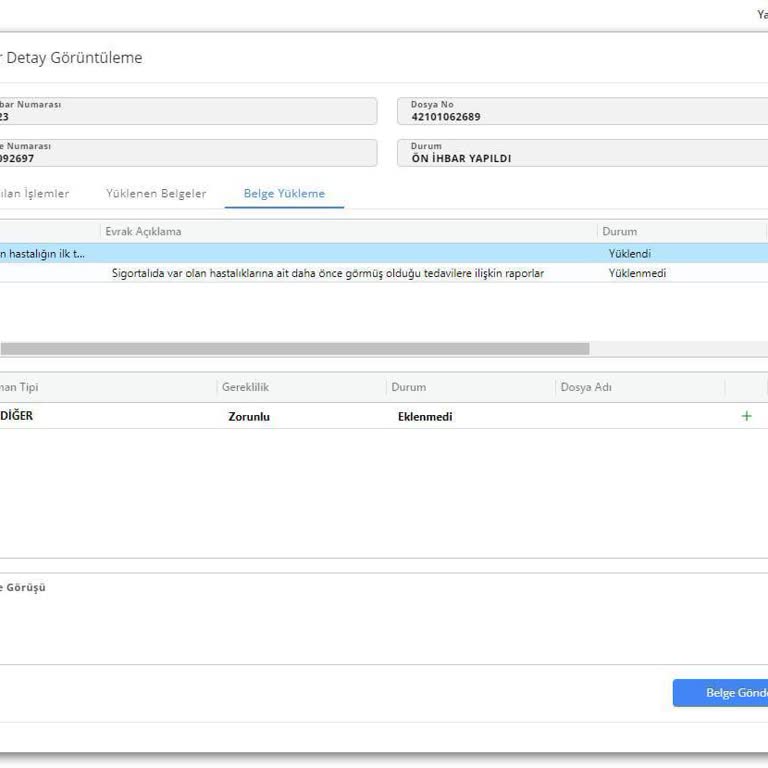The width and height of the screenshot is (768, 768).
Task: Switch to the Yüklenen Belgeler tab
Action: [156, 193]
